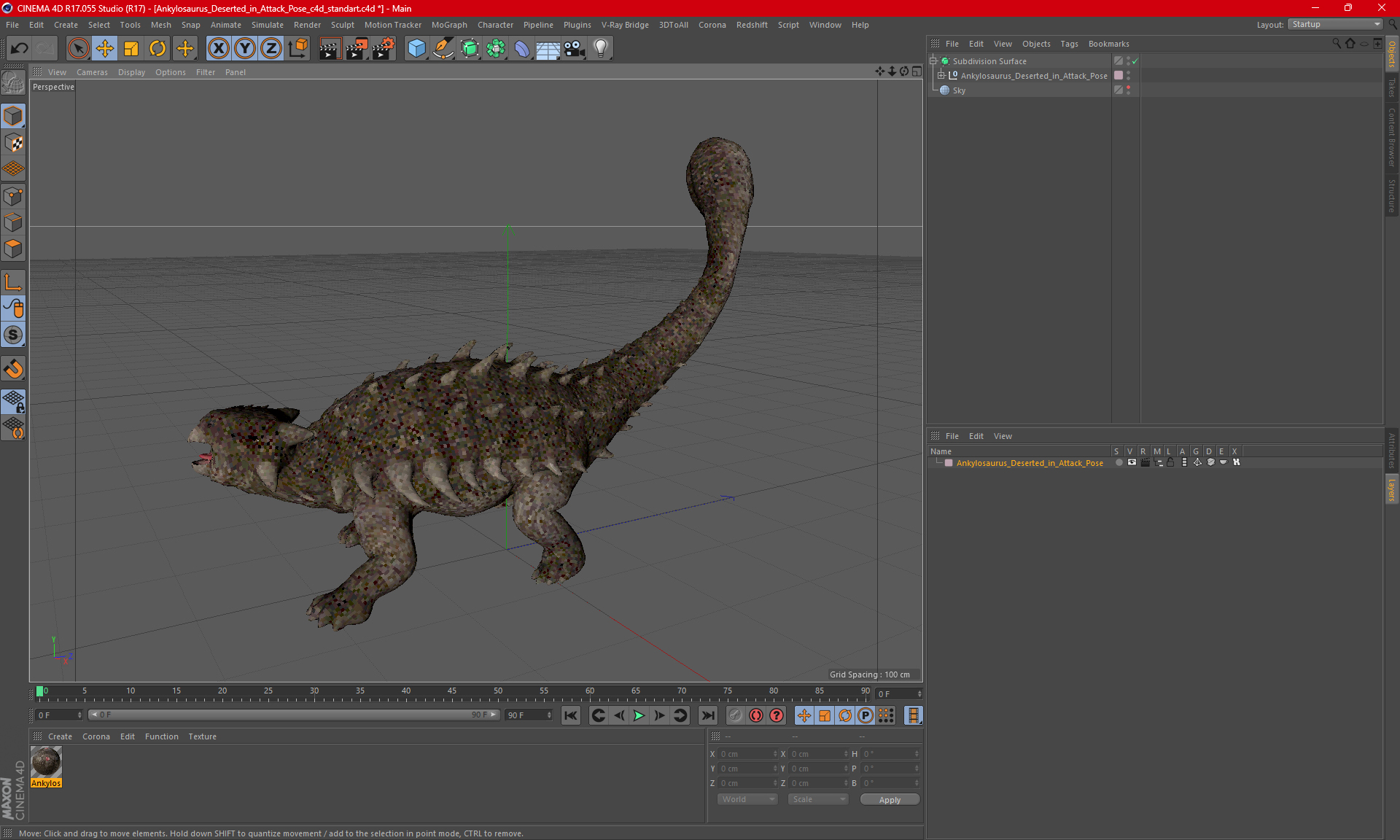Image resolution: width=1400 pixels, height=840 pixels.
Task: Open the Sculpt menu
Action: 342,25
